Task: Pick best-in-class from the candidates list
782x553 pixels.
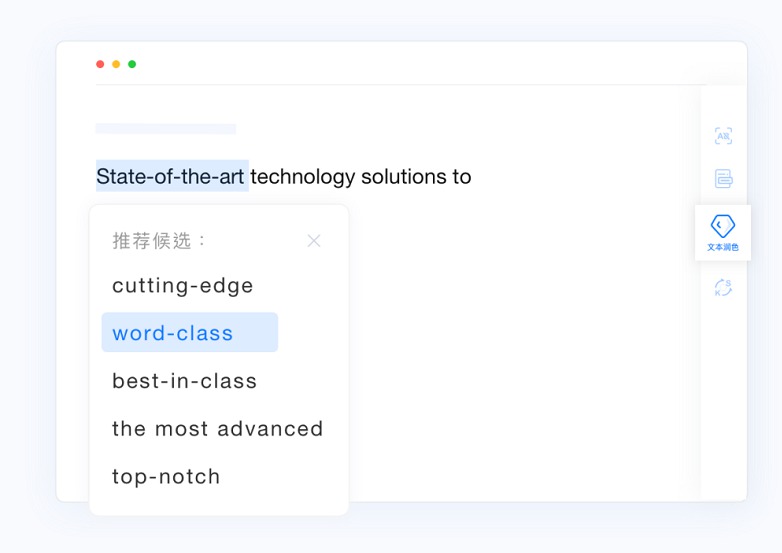Action: tap(185, 381)
